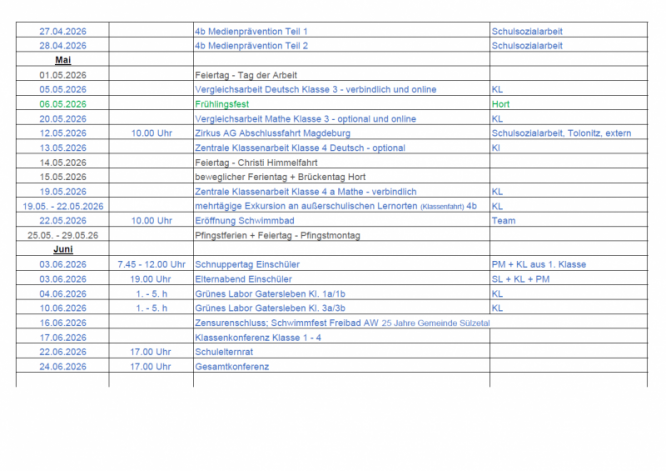Click Schnuppertag Einschüler entry
Viewport: 666px width, 471px height.
pos(247,265)
